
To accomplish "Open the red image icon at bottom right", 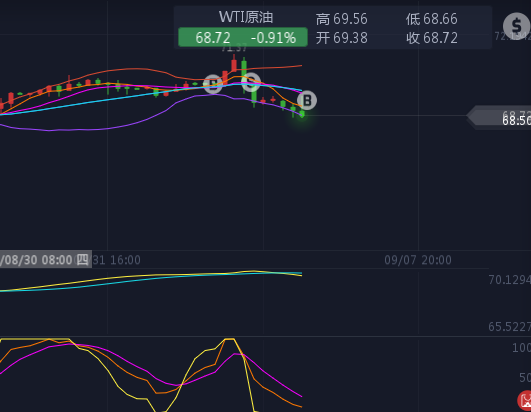I will pyautogui.click(x=525, y=401).
